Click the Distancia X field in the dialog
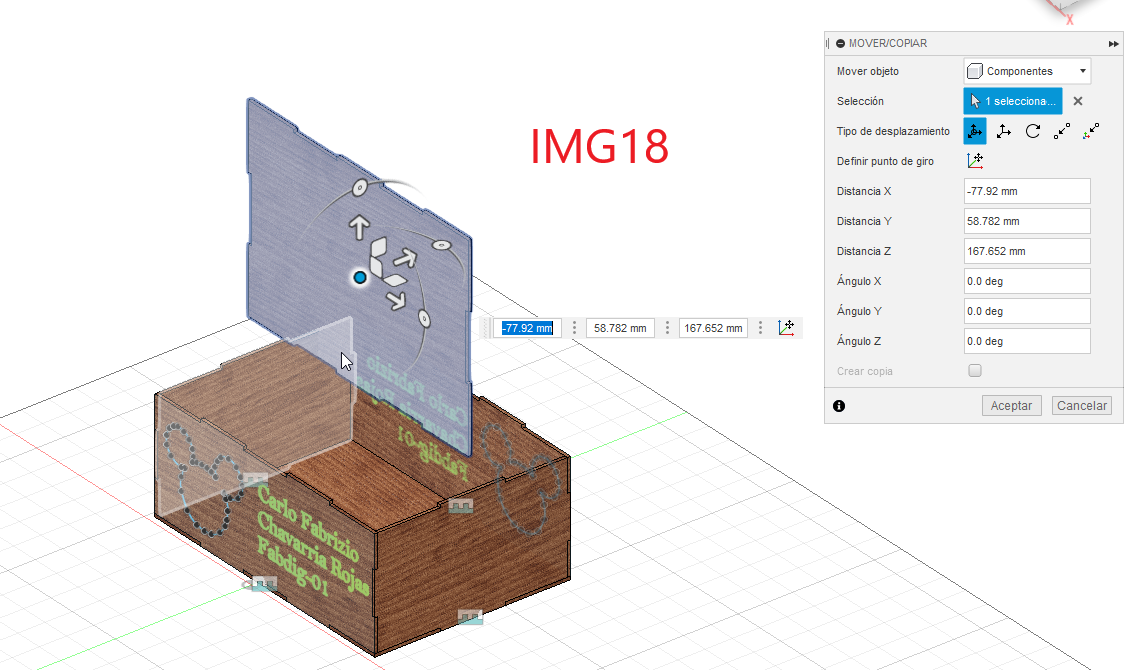Viewport: 1128px width, 670px height. tap(1027, 191)
